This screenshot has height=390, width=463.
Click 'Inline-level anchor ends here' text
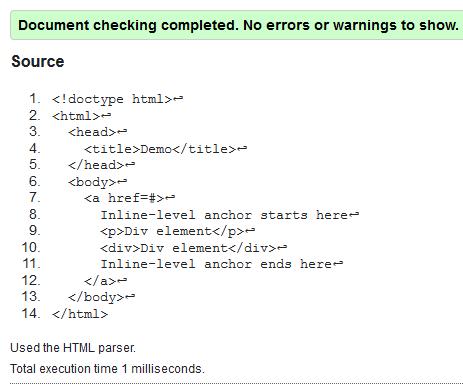[x=216, y=264]
